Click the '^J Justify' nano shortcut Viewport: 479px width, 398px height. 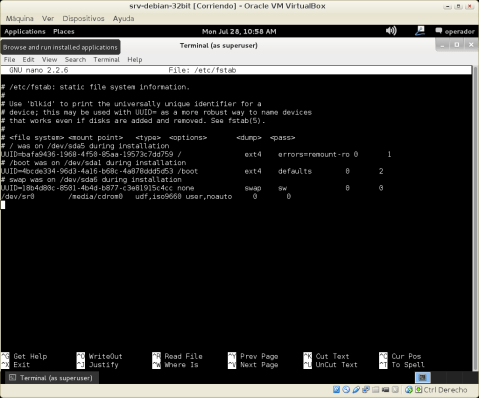97,365
